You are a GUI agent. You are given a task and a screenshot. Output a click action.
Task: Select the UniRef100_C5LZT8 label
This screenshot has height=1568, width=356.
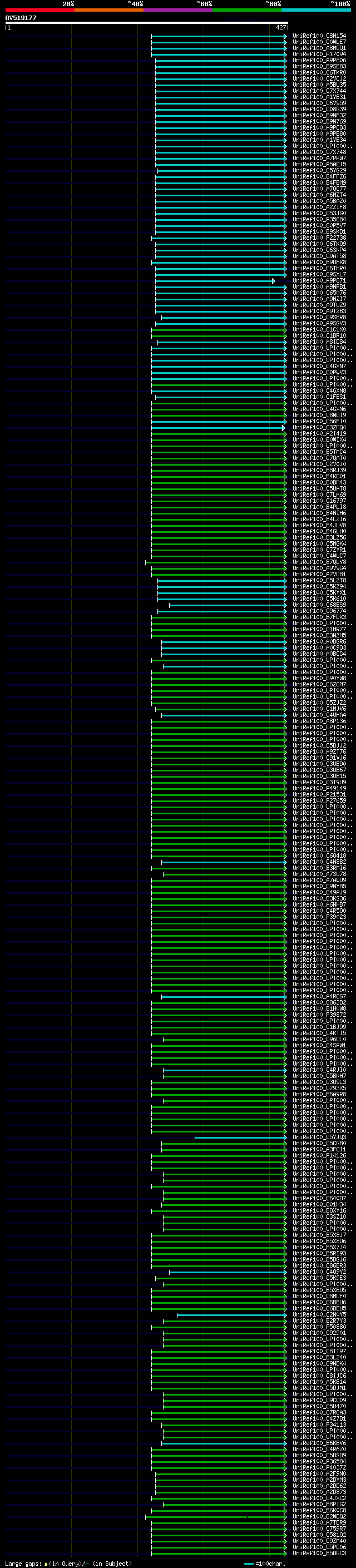point(319,581)
